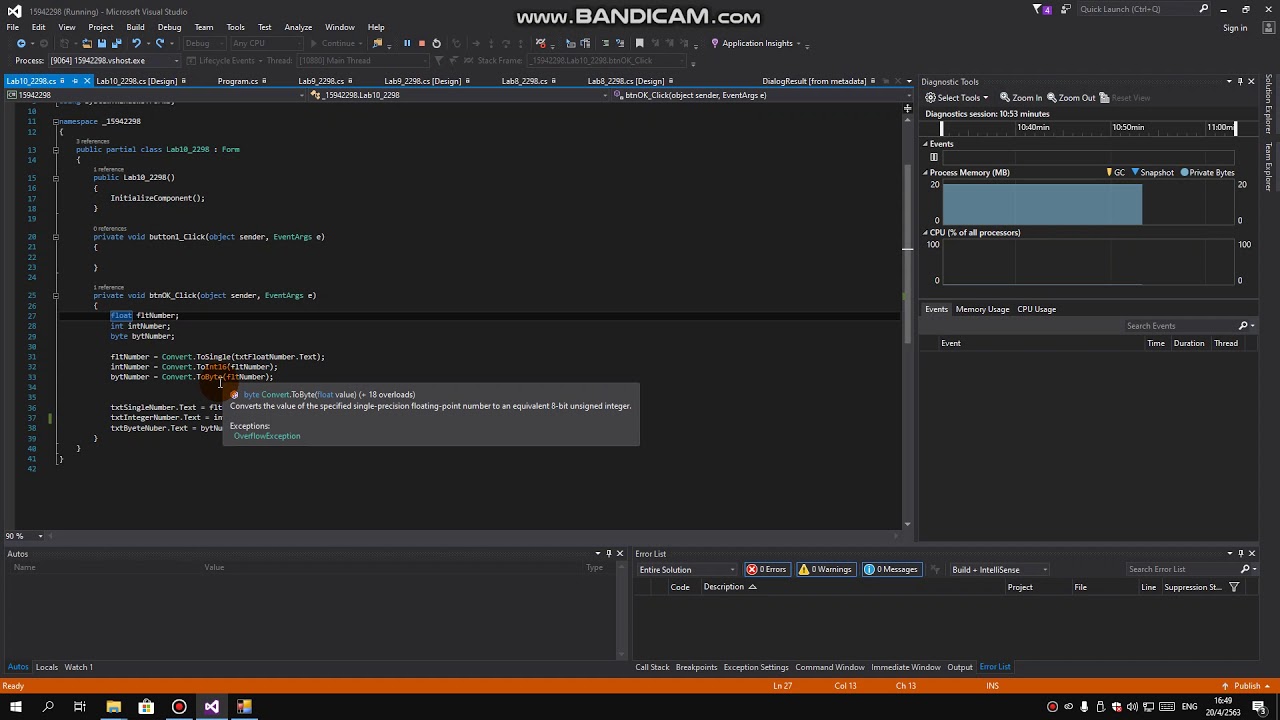Screen dimensions: 1280x720
Task: Toggle the Messages filter in Error List
Action: pos(891,570)
